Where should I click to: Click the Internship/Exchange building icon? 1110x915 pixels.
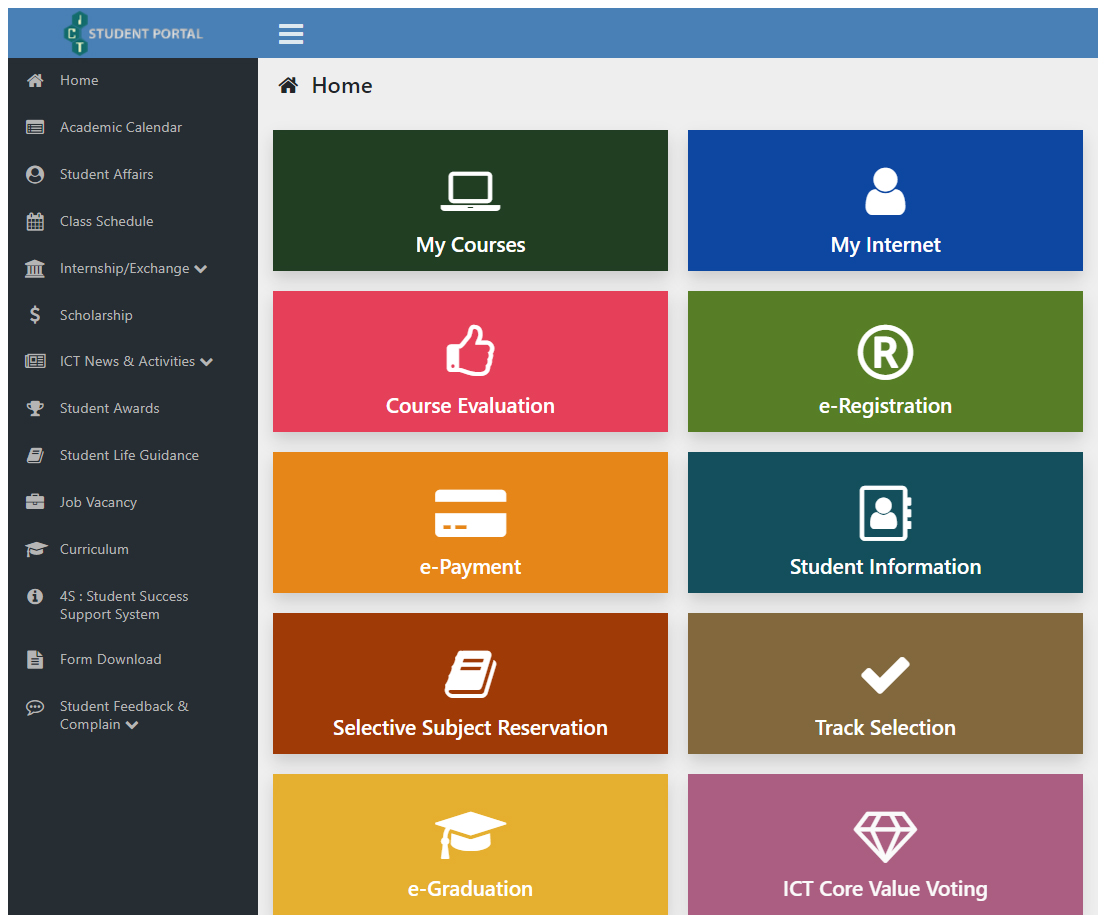pyautogui.click(x=35, y=269)
